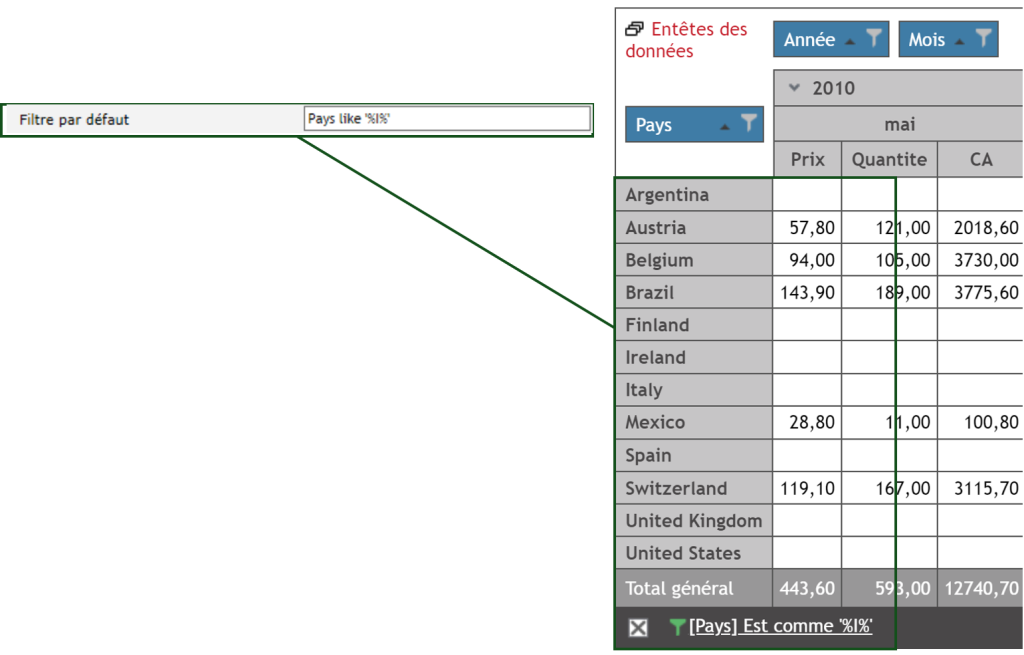
Task: Collapse the 2010 year group
Action: pyautogui.click(x=795, y=88)
